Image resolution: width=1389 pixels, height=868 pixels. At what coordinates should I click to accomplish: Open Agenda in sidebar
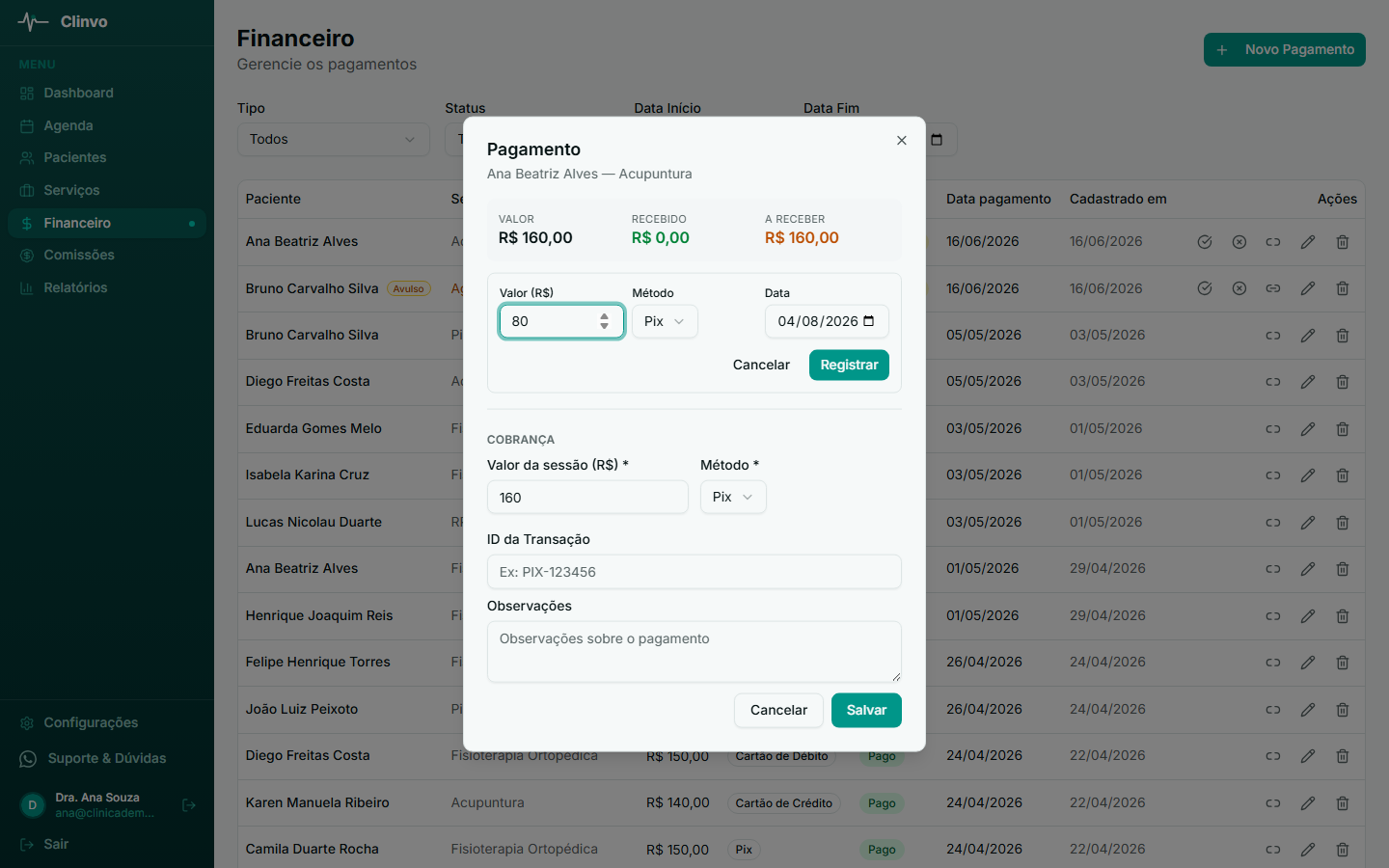click(x=68, y=125)
